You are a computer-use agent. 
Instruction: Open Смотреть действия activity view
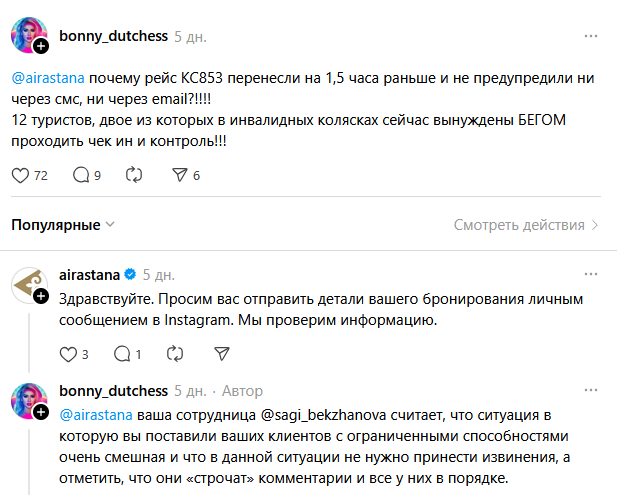[x=526, y=225]
